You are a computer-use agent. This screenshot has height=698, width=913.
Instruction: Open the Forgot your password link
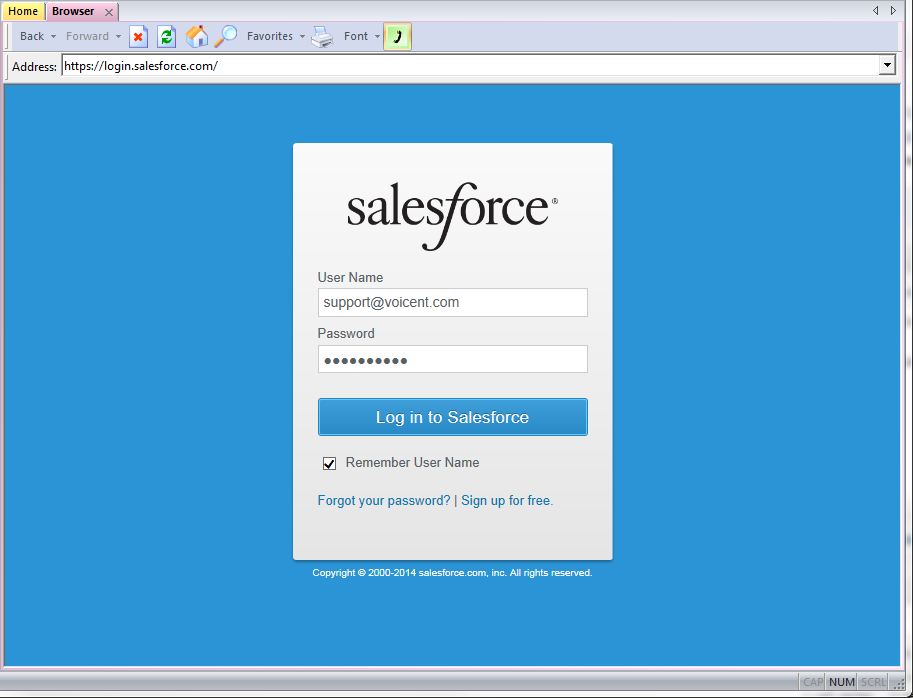384,501
